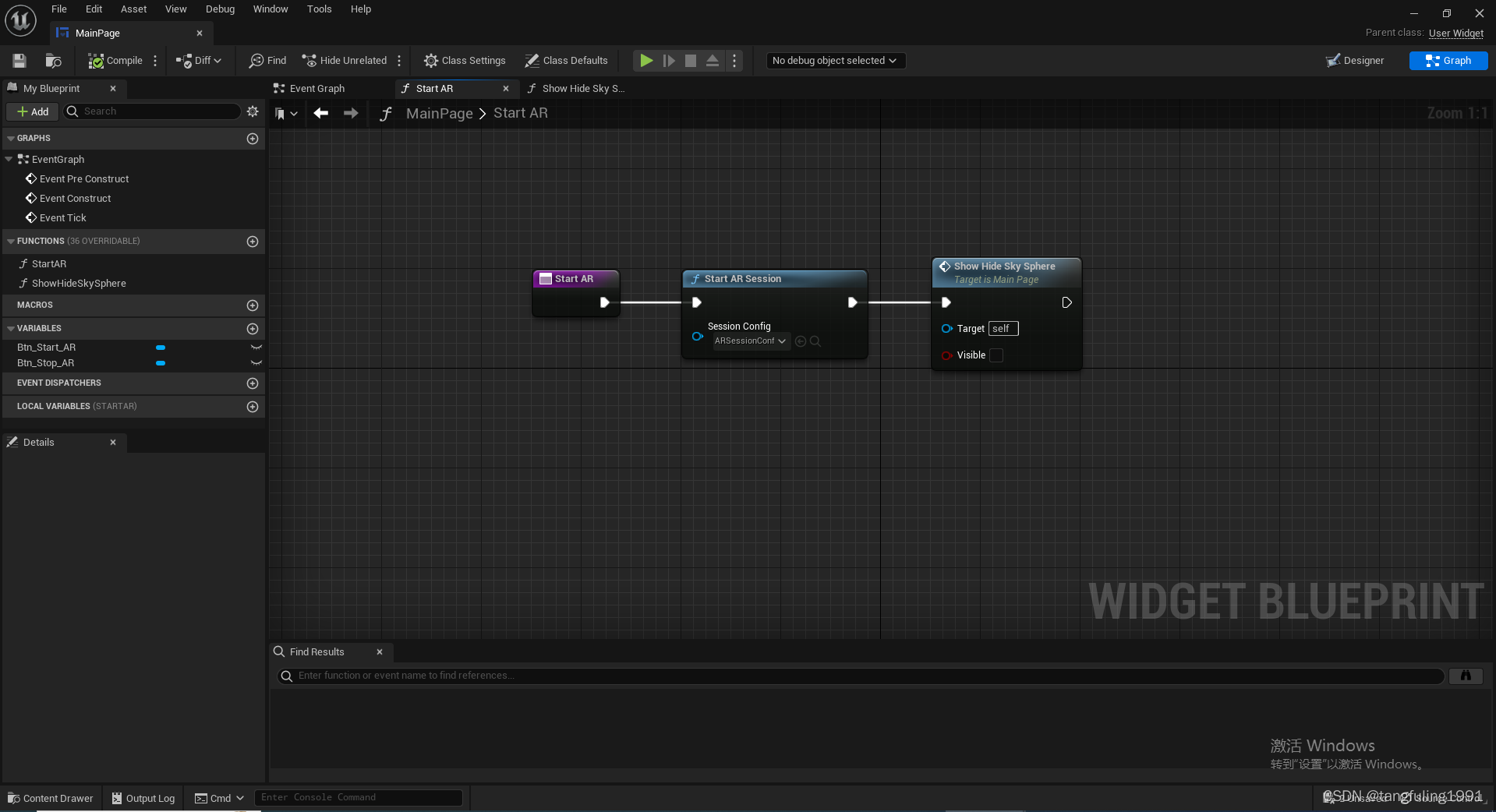The height and width of the screenshot is (812, 1496).
Task: Open My Blueprint view settings gear
Action: [x=253, y=111]
